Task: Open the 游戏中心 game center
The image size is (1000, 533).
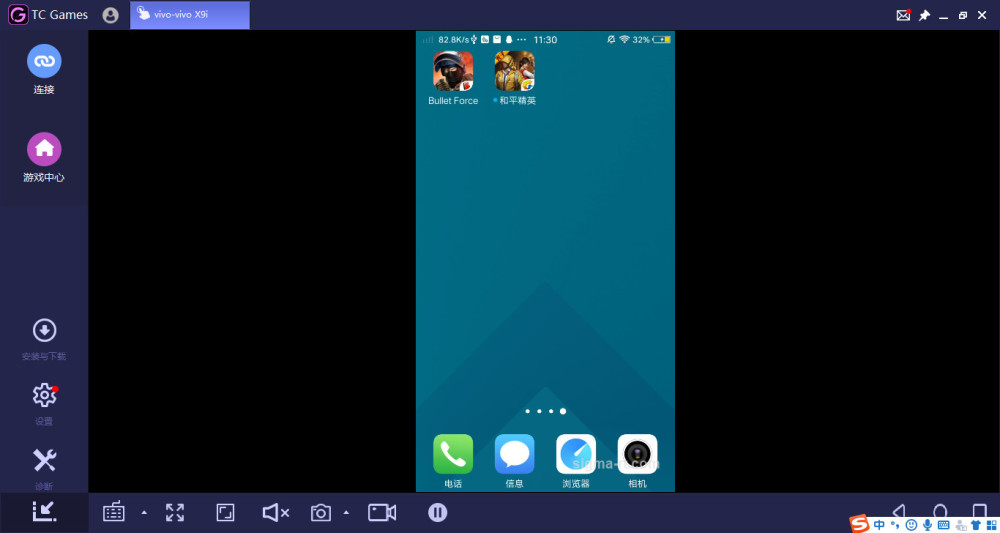Action: click(44, 149)
